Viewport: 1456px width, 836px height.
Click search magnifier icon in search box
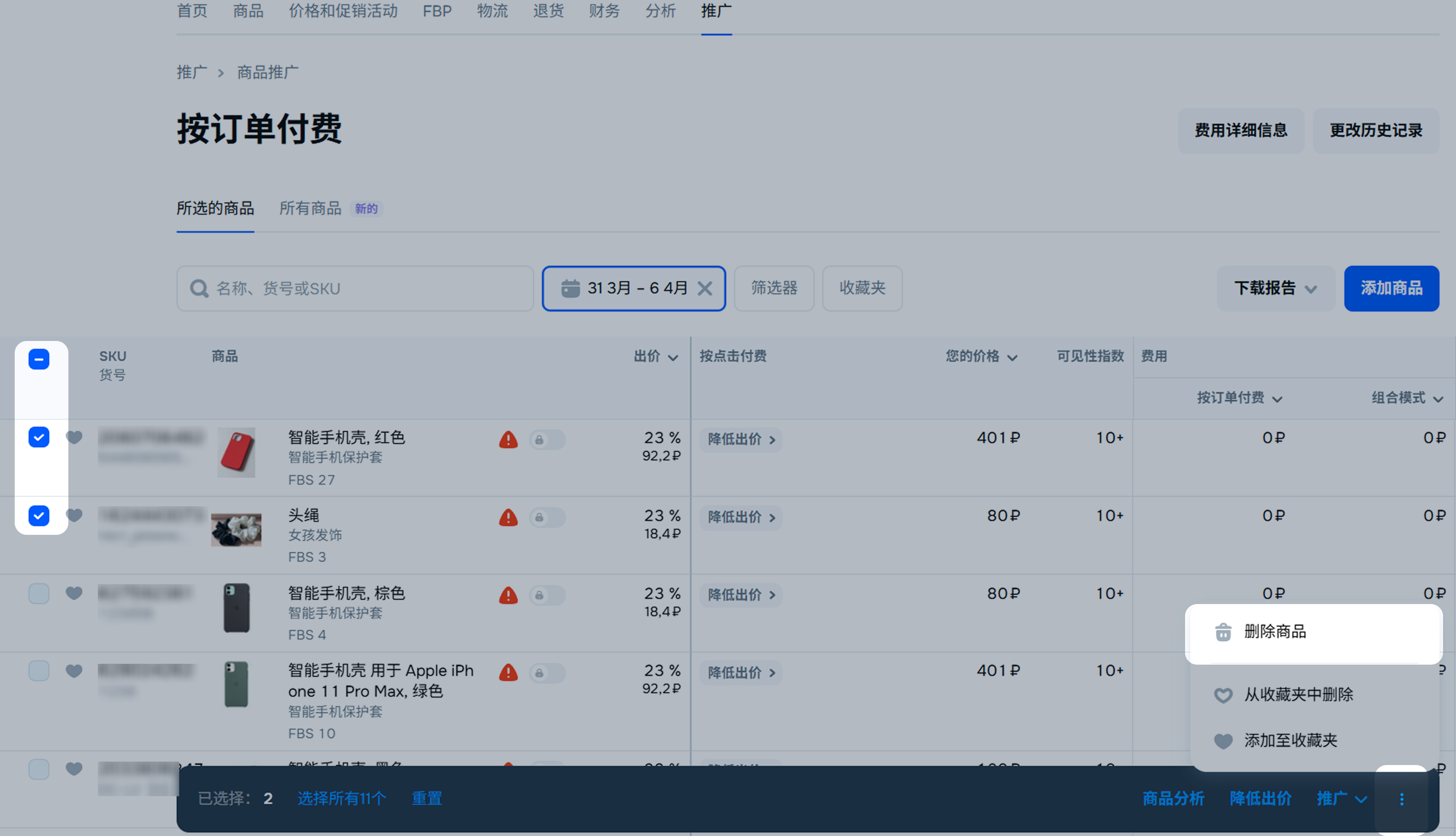199,288
